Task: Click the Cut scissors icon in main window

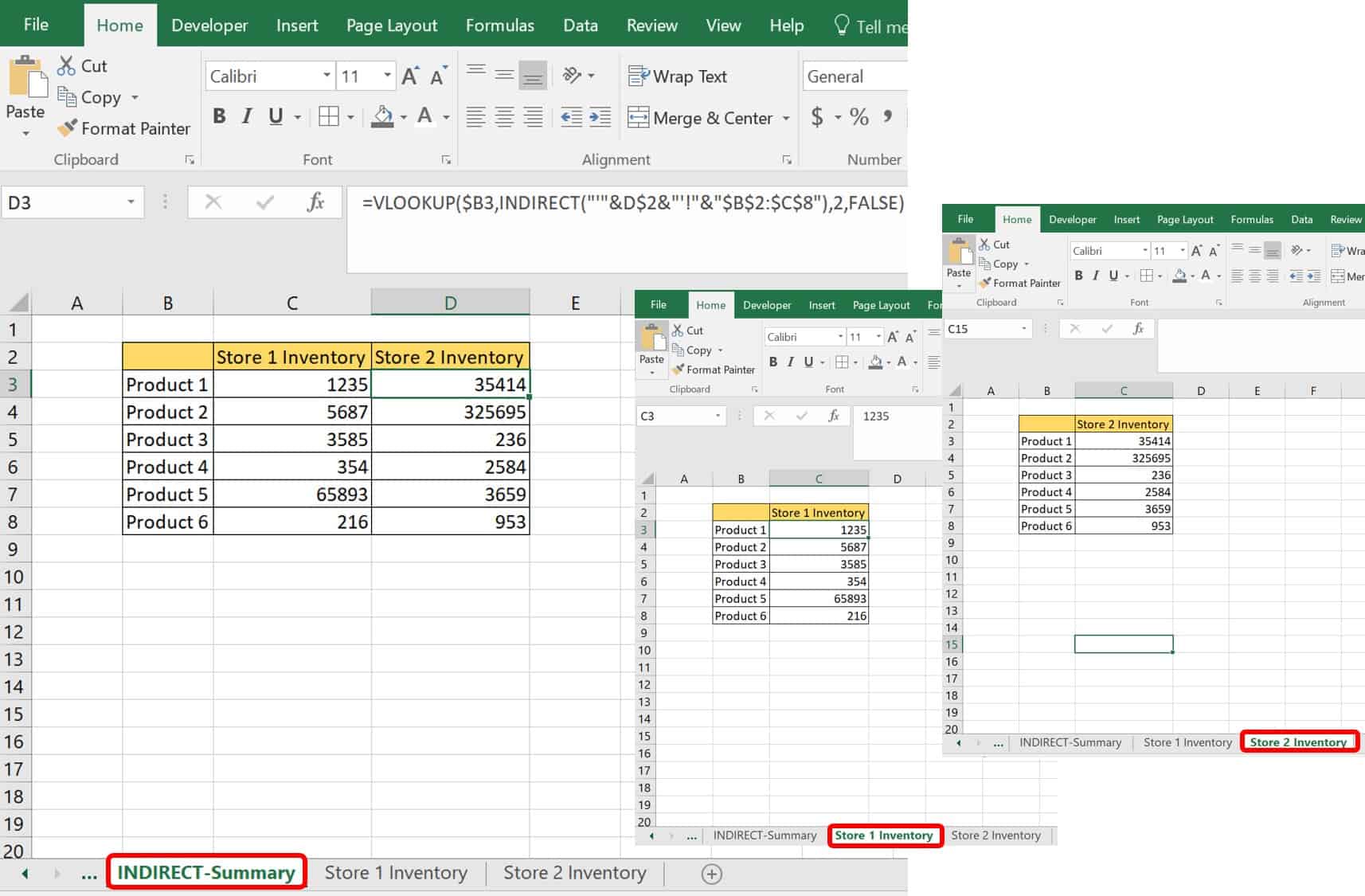Action: (67, 66)
